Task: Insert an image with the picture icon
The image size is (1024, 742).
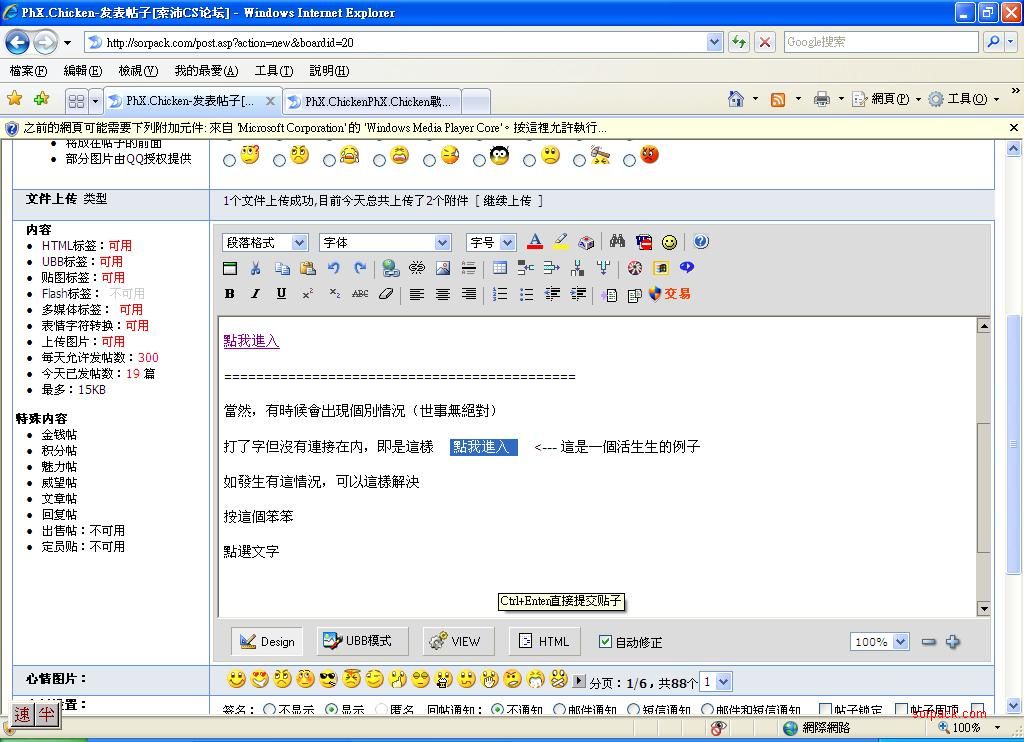Action: [443, 268]
